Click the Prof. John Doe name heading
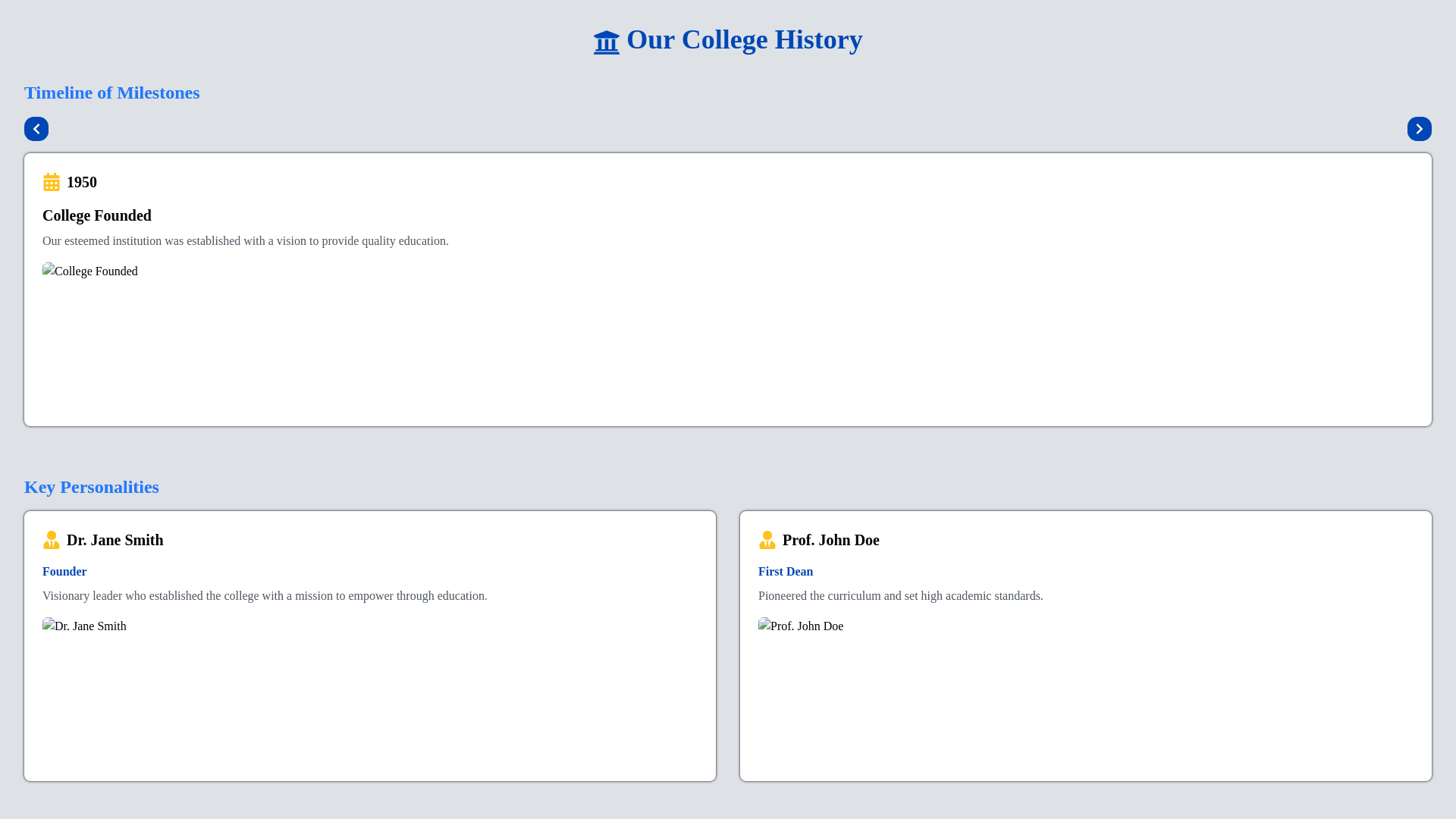The image size is (1456, 819). (x=830, y=540)
